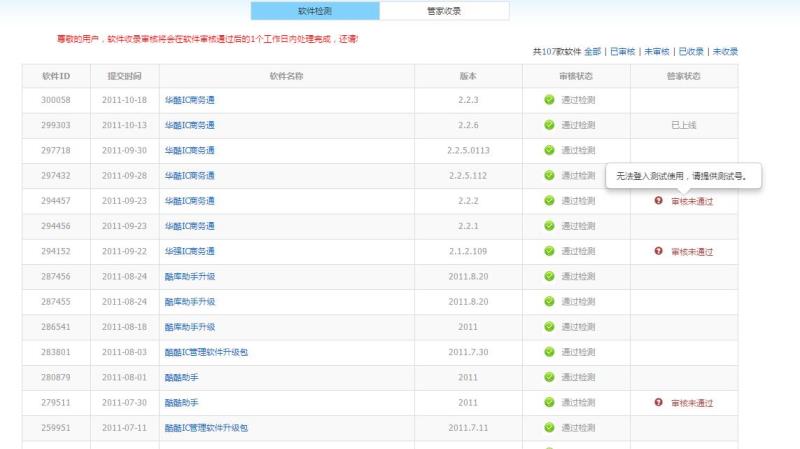Switch to the 管家收录 tab

pyautogui.click(x=444, y=11)
